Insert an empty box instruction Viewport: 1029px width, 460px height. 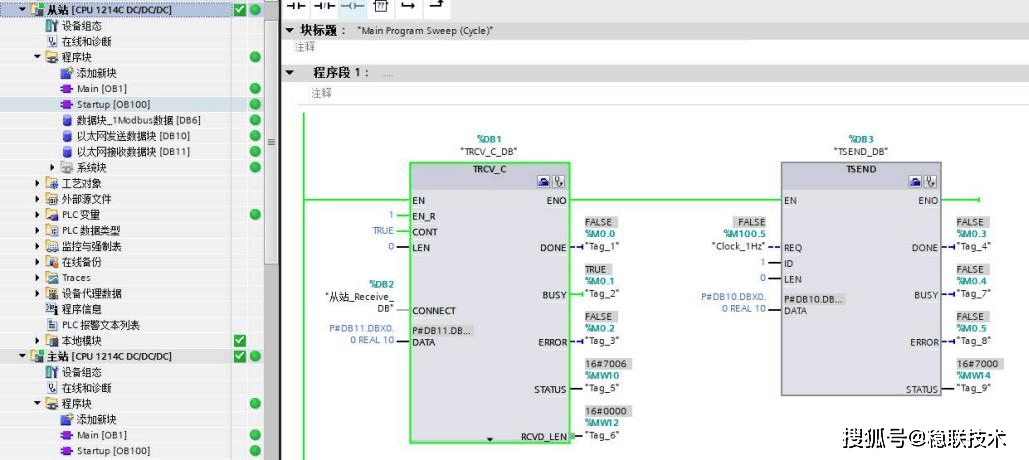pos(381,5)
